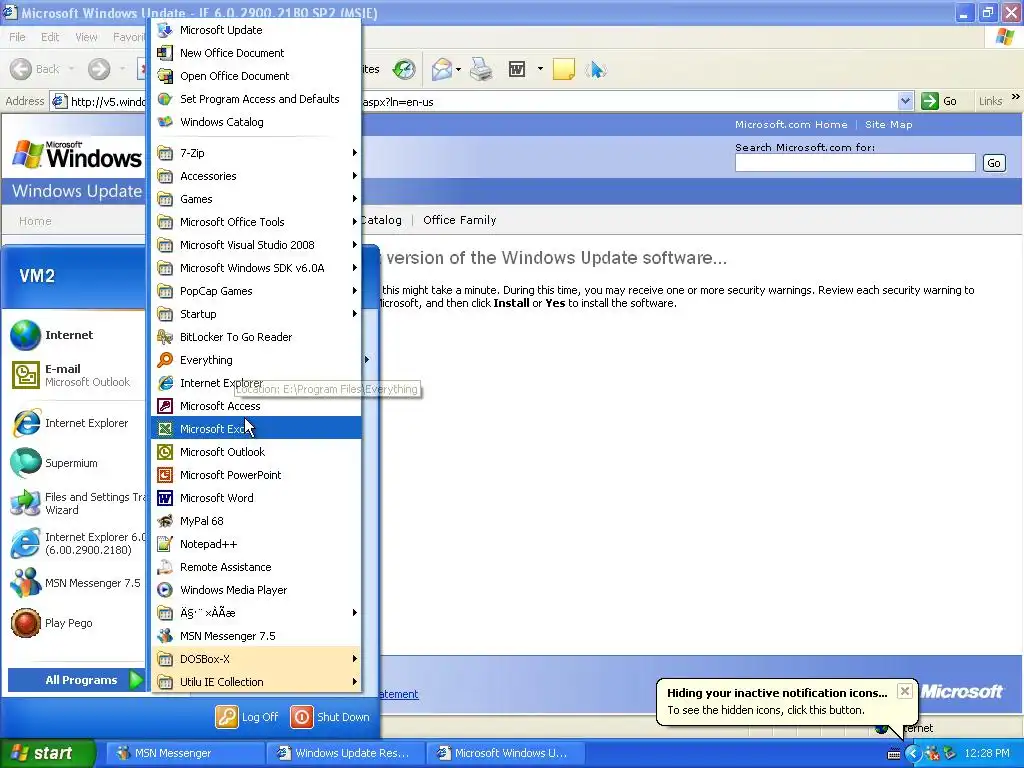Click the Notepad++ icon

[x=165, y=544]
